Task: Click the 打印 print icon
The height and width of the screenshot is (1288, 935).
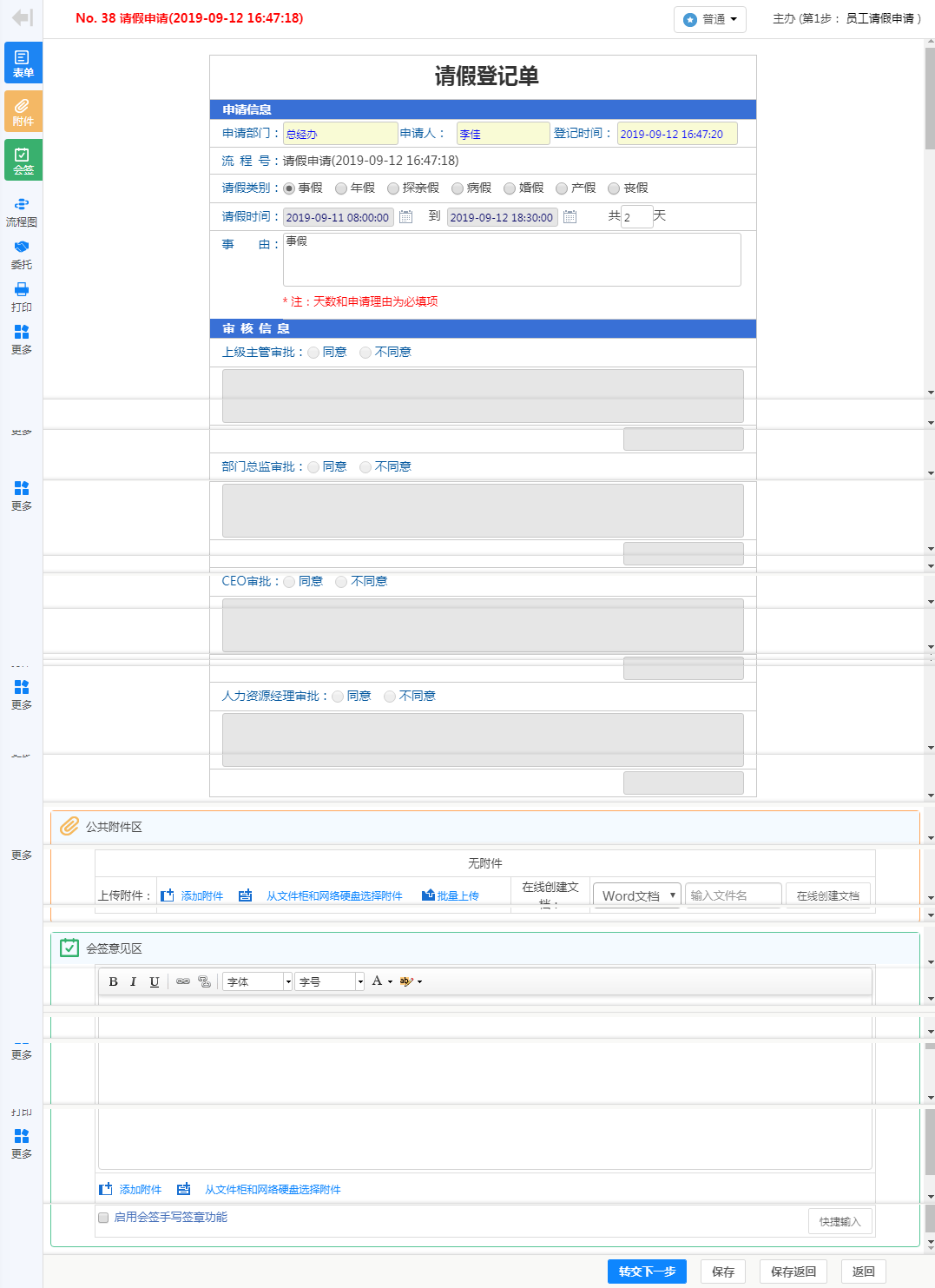Action: [x=22, y=296]
